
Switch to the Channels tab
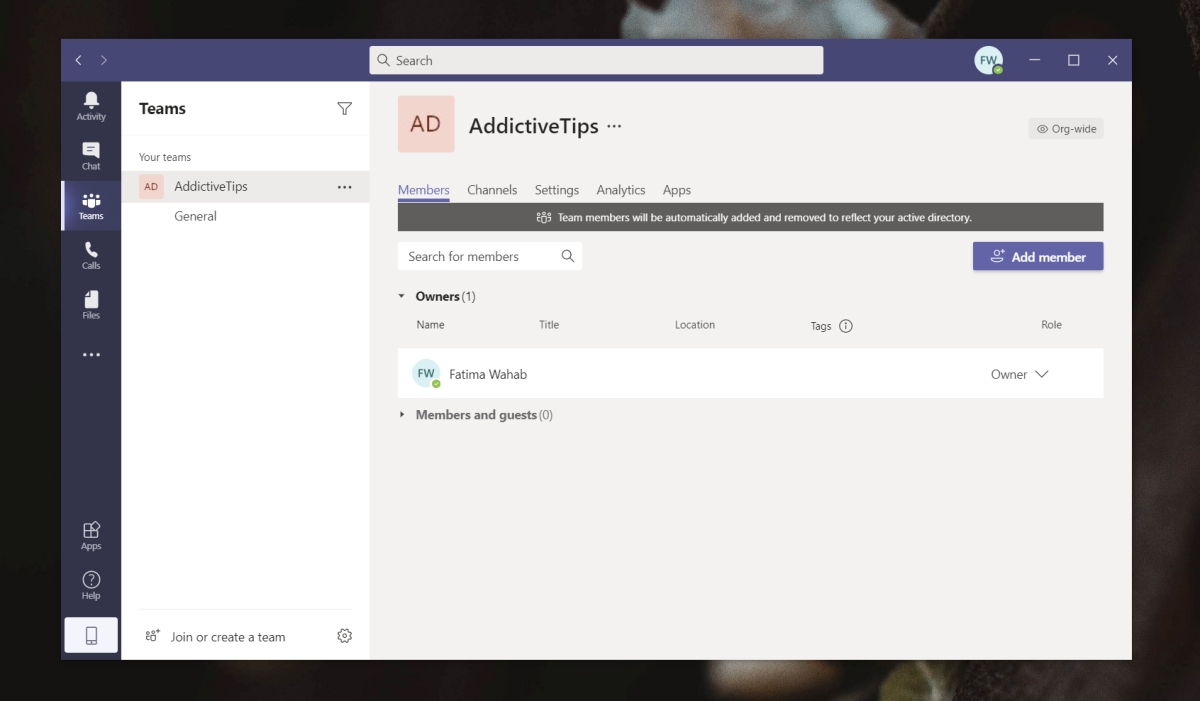pos(492,190)
